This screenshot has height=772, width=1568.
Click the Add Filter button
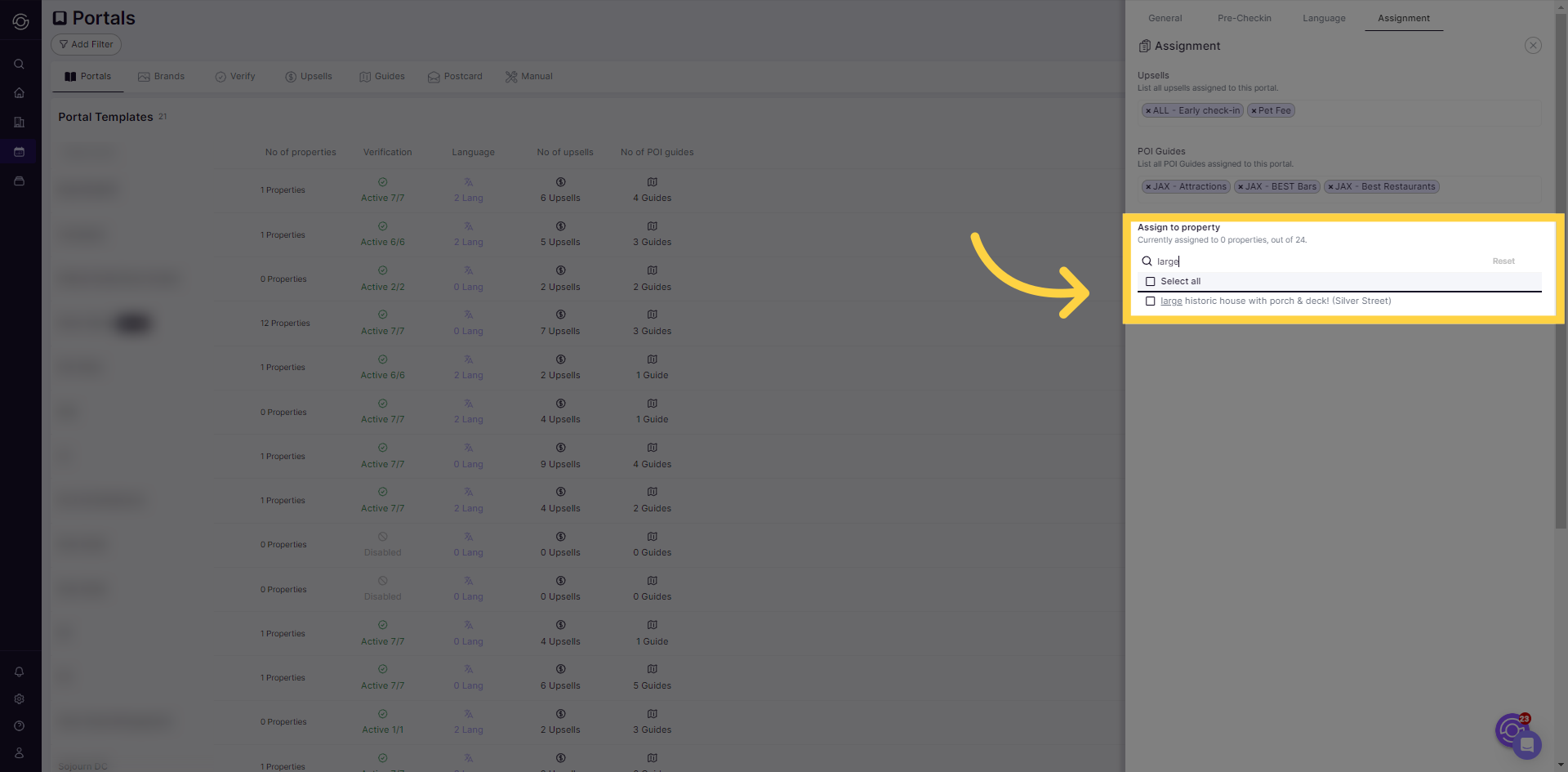pyautogui.click(x=85, y=44)
